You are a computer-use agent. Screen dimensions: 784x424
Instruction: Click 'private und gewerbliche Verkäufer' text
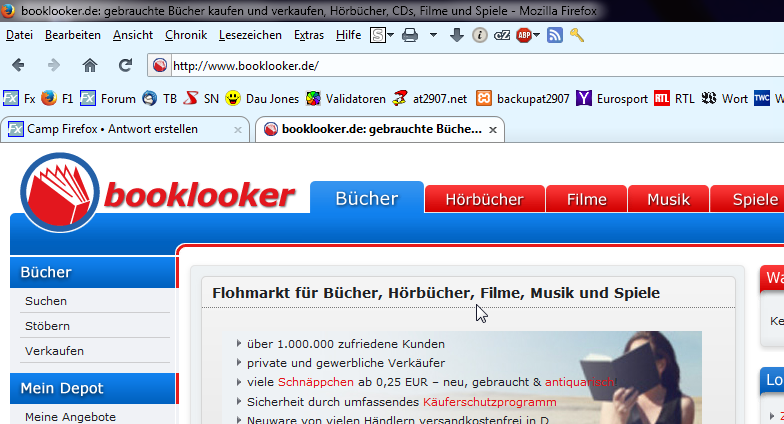coord(346,363)
